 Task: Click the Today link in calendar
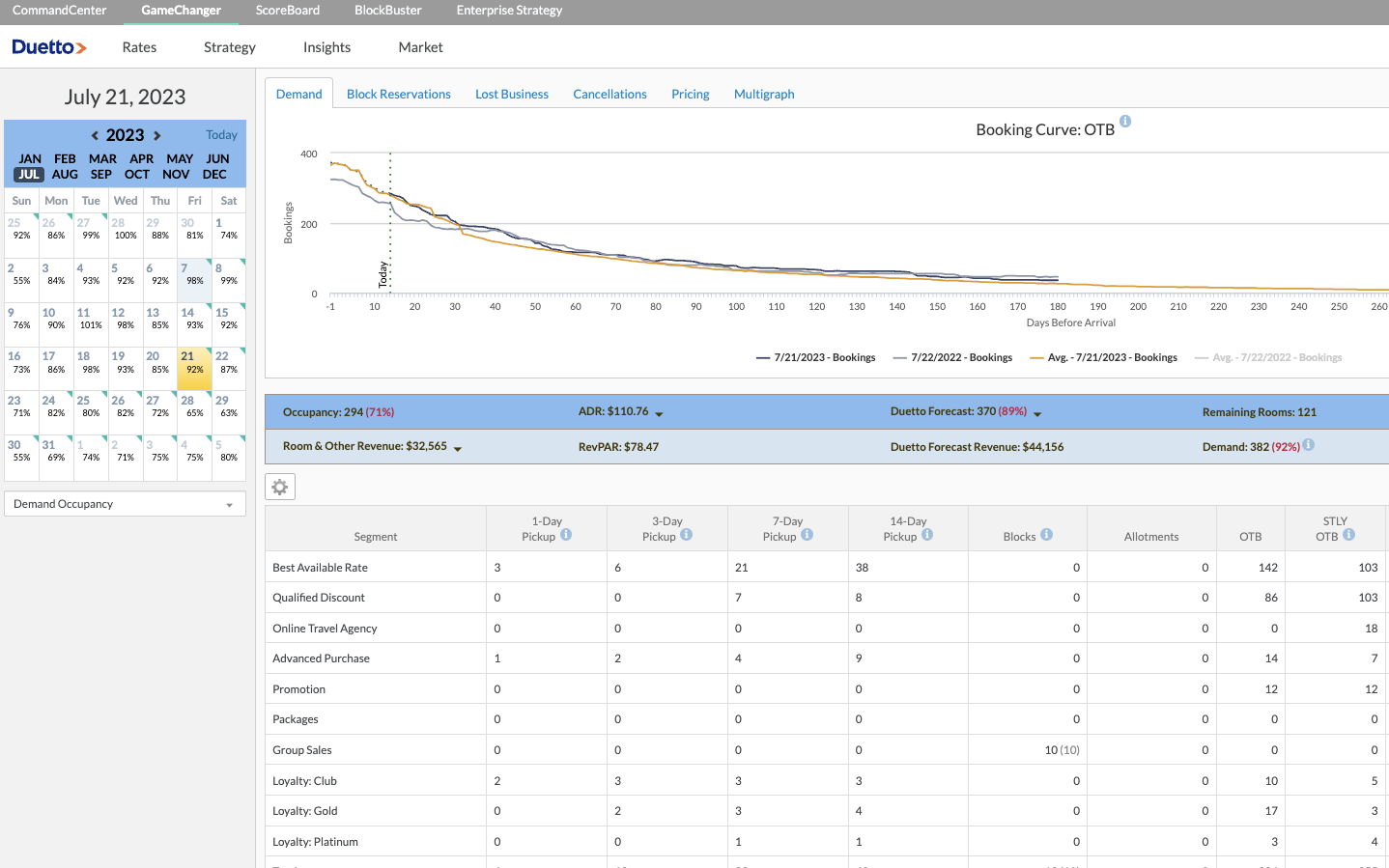point(221,135)
